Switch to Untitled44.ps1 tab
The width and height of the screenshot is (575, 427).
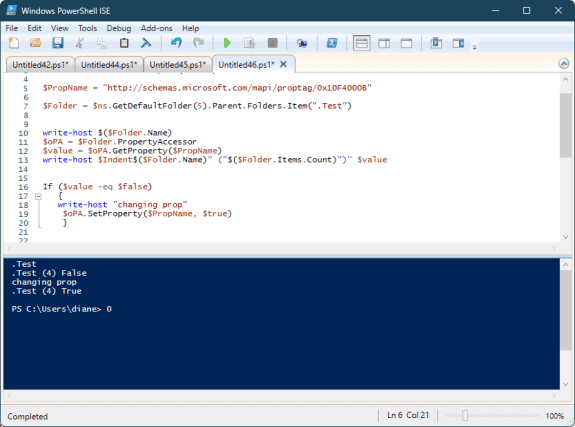point(109,65)
